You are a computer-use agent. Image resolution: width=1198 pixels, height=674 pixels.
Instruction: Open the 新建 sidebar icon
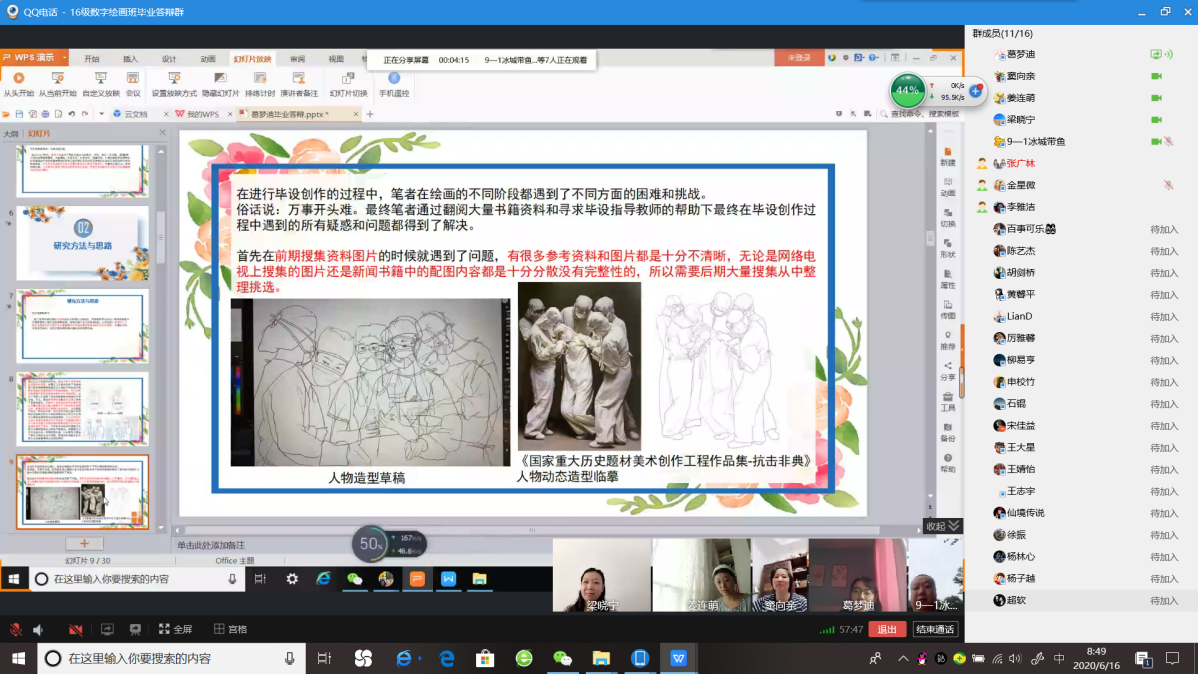tap(947, 154)
